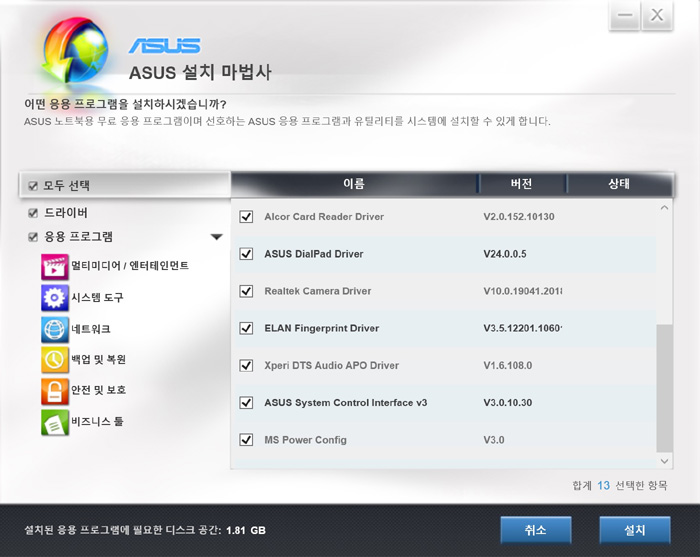The image size is (700, 557).
Task: Pick the Safety and Protection padlock icon
Action: (x=54, y=391)
